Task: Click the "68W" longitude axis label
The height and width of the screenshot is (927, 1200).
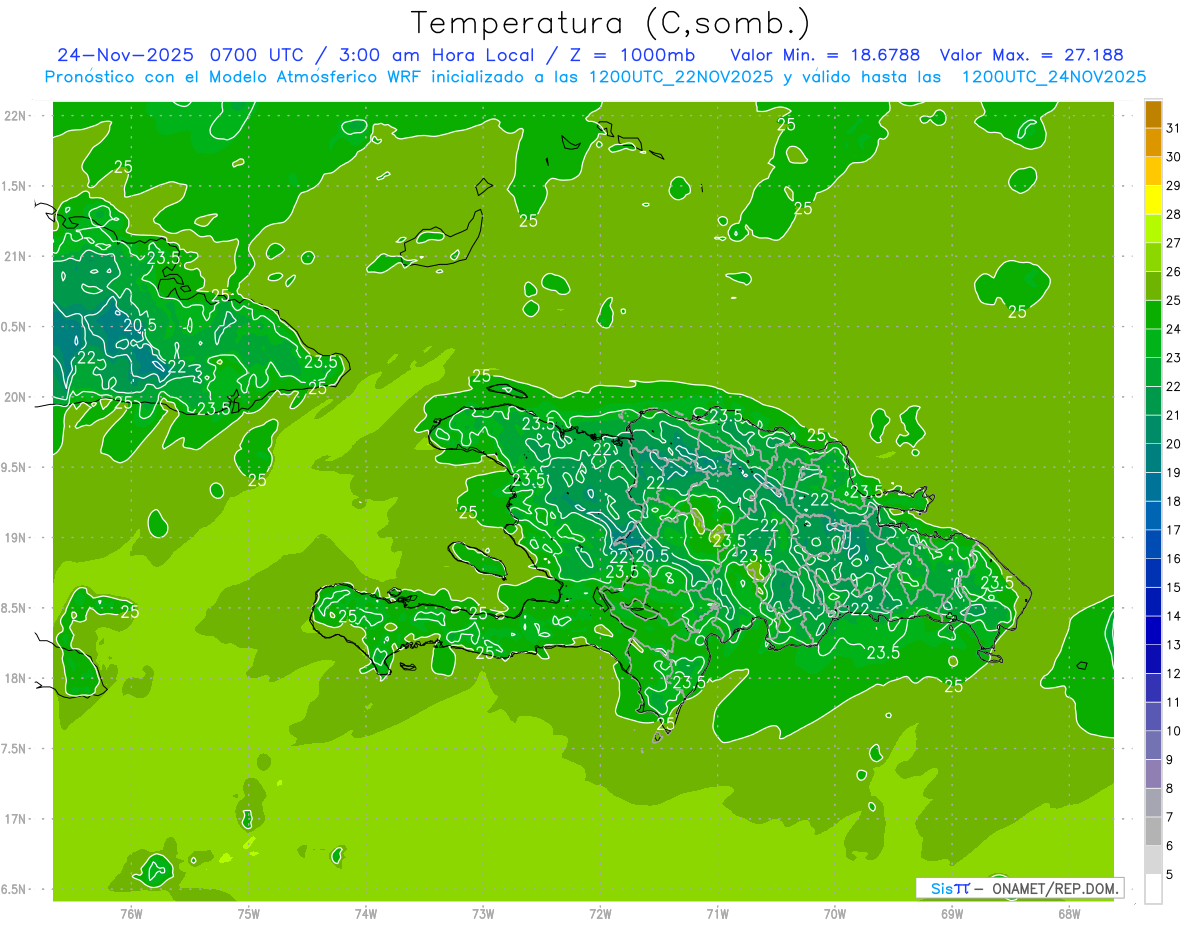Action: [x=1069, y=913]
